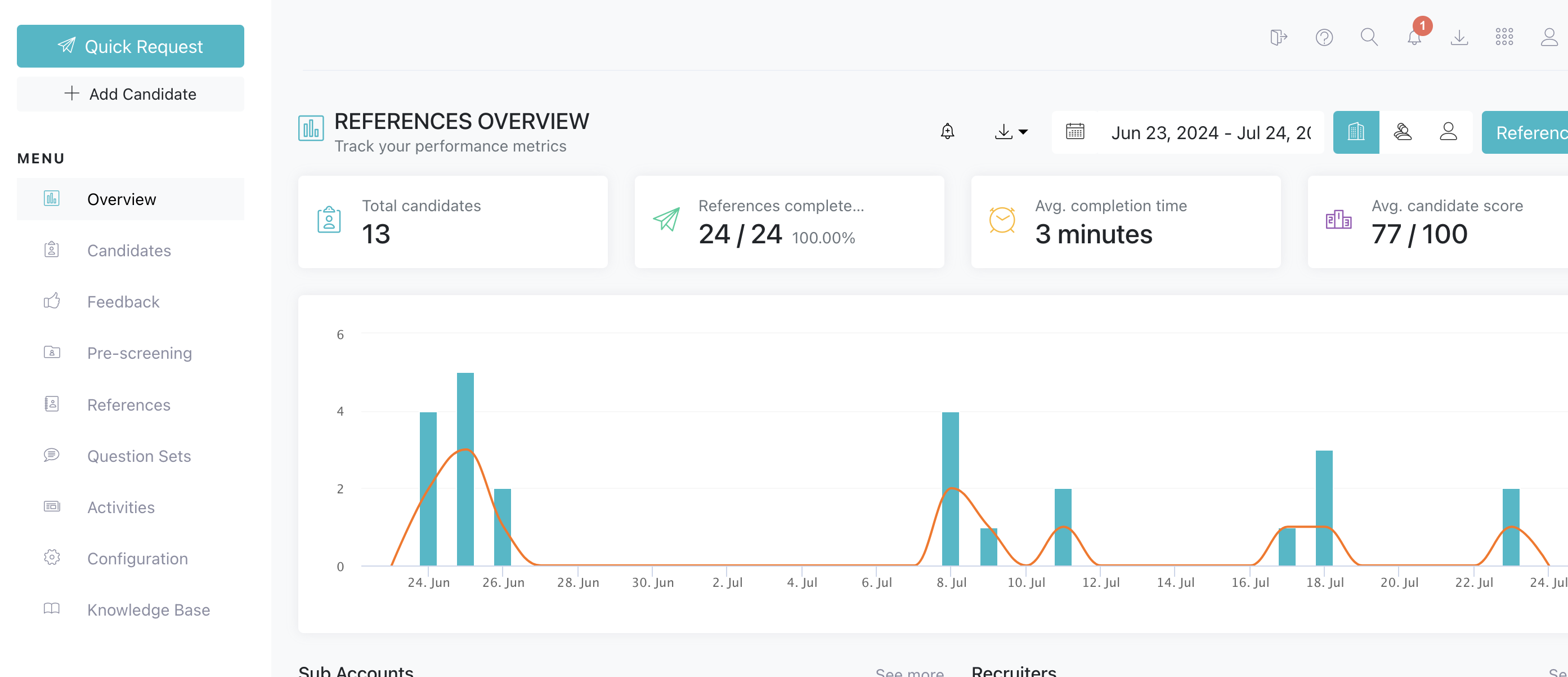1568x677 pixels.
Task: Click the logout door icon
Action: [x=1278, y=37]
